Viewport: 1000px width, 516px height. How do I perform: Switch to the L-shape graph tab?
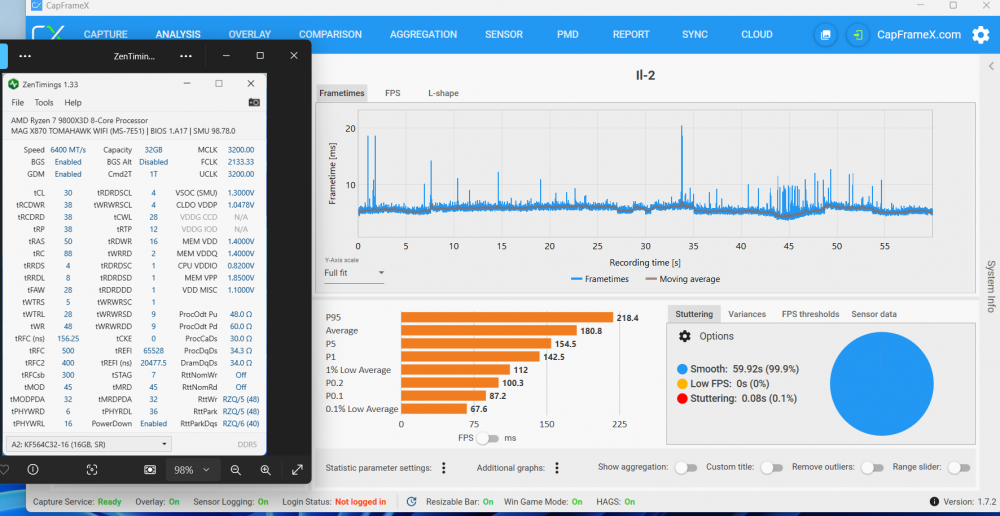(x=443, y=93)
